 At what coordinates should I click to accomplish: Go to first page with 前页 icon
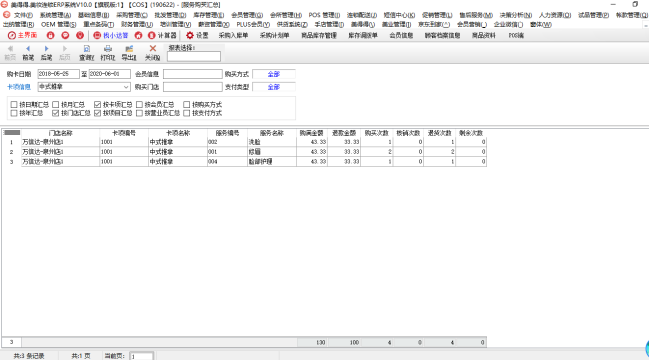(10, 49)
